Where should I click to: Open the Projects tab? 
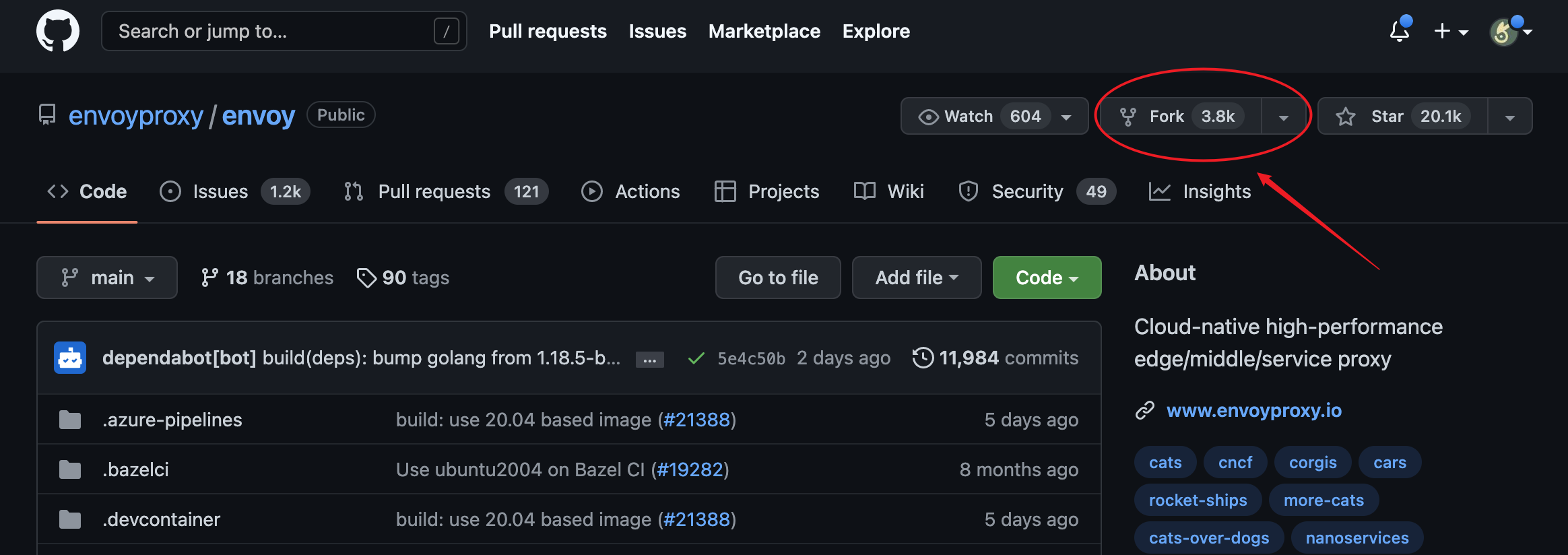point(766,191)
